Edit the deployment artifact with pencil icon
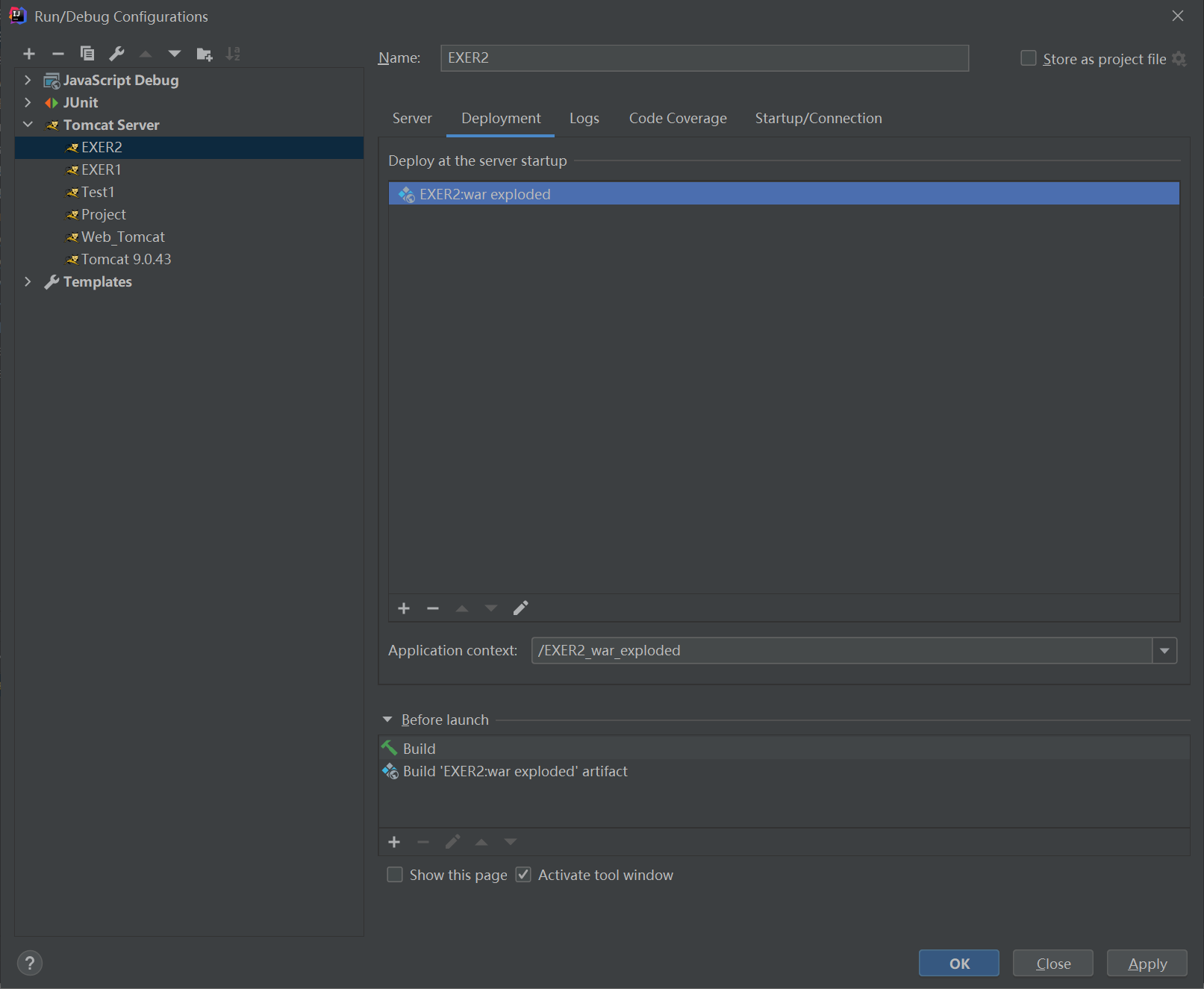This screenshot has width=1204, height=989. [520, 608]
